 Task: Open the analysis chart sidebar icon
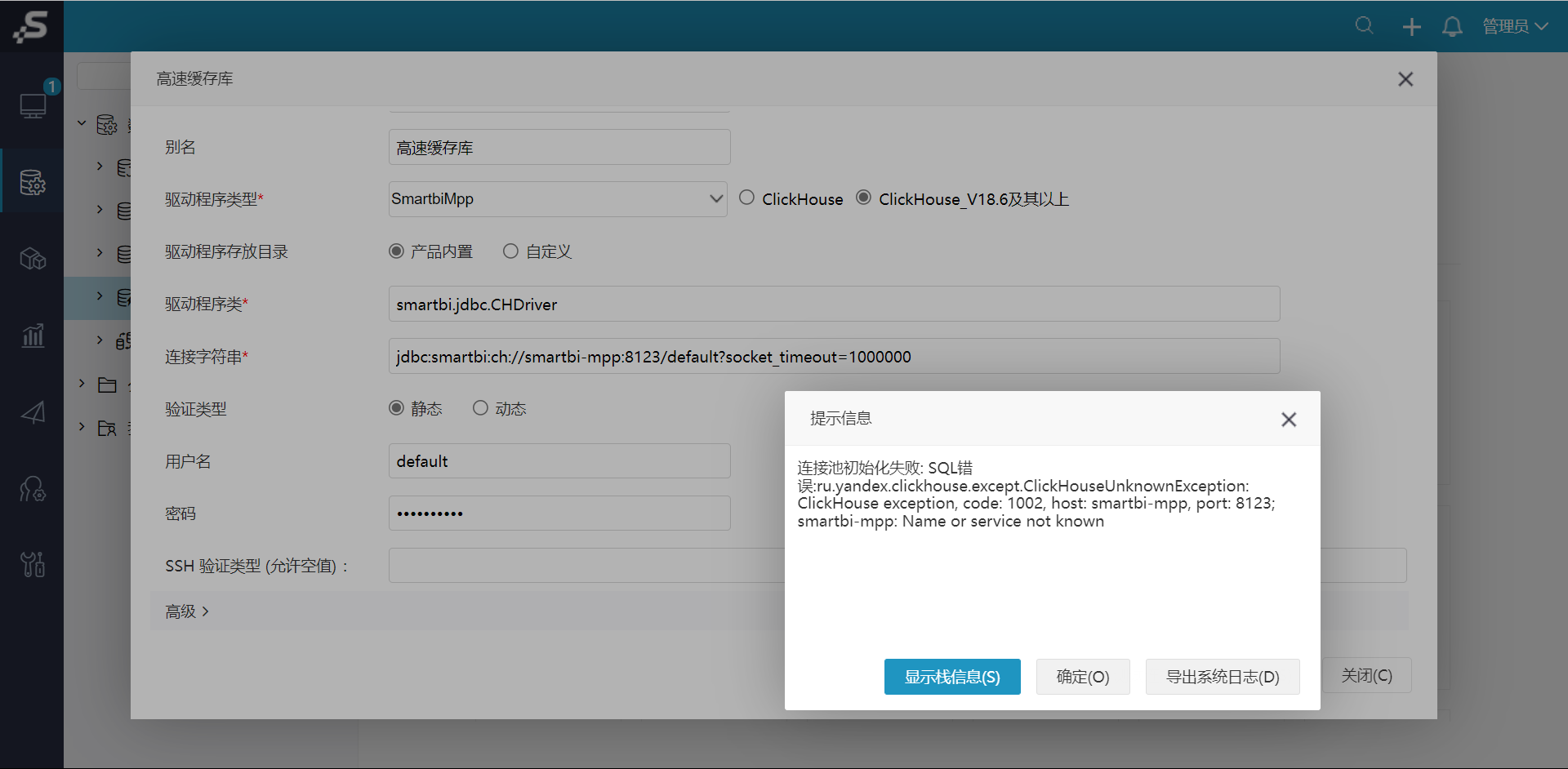coord(33,335)
